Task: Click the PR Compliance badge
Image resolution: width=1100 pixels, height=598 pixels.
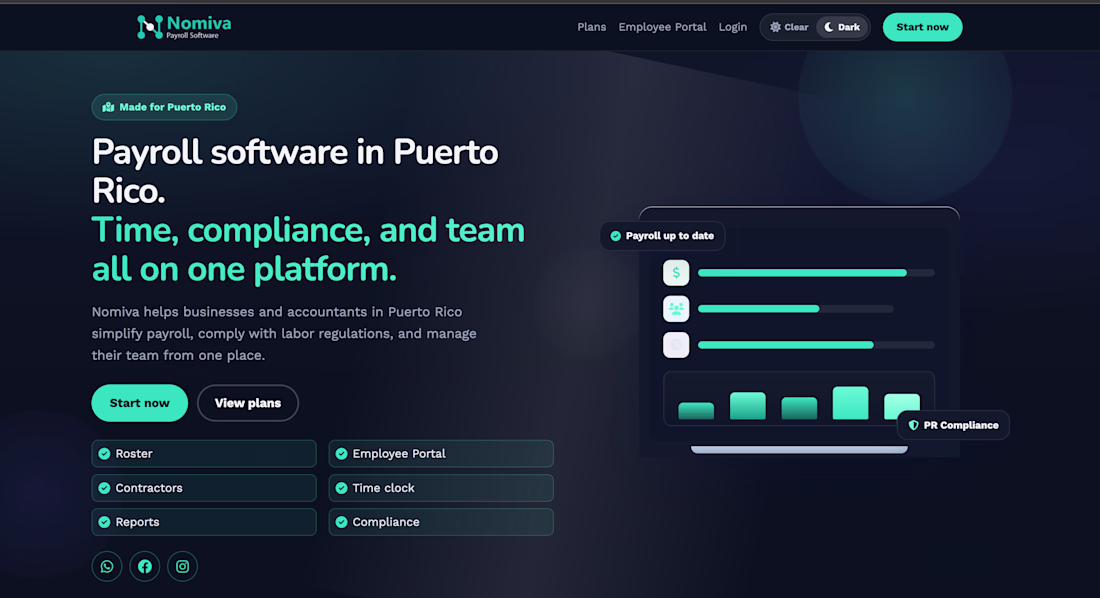Action: coord(953,425)
